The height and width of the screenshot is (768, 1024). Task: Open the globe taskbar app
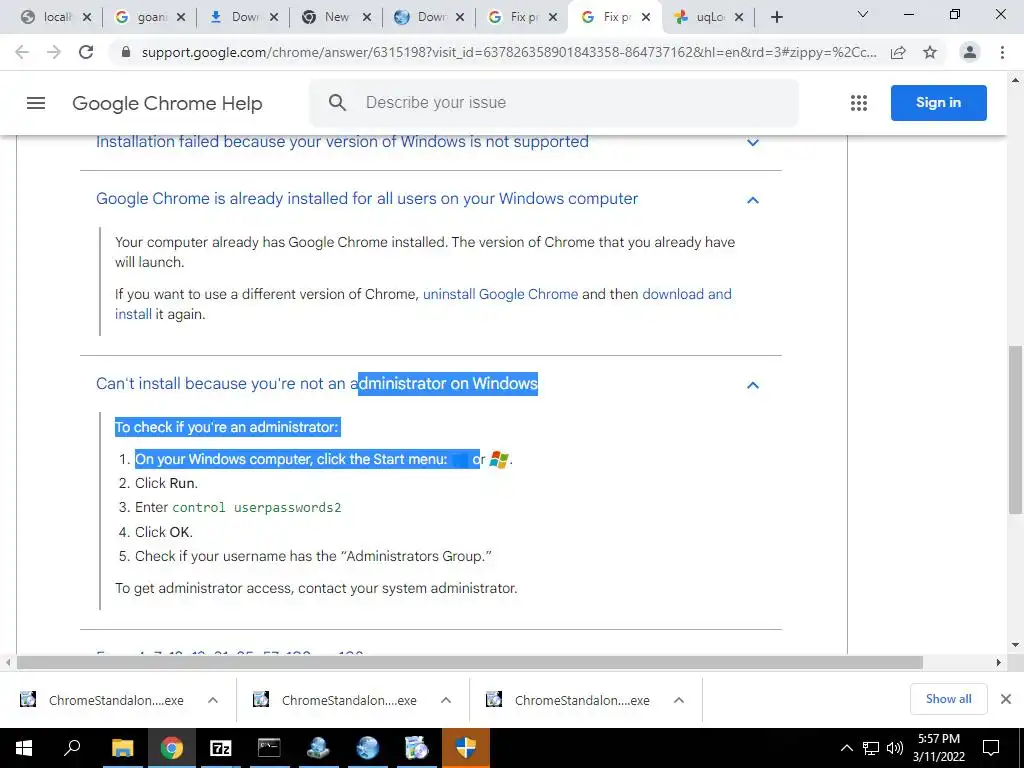367,748
